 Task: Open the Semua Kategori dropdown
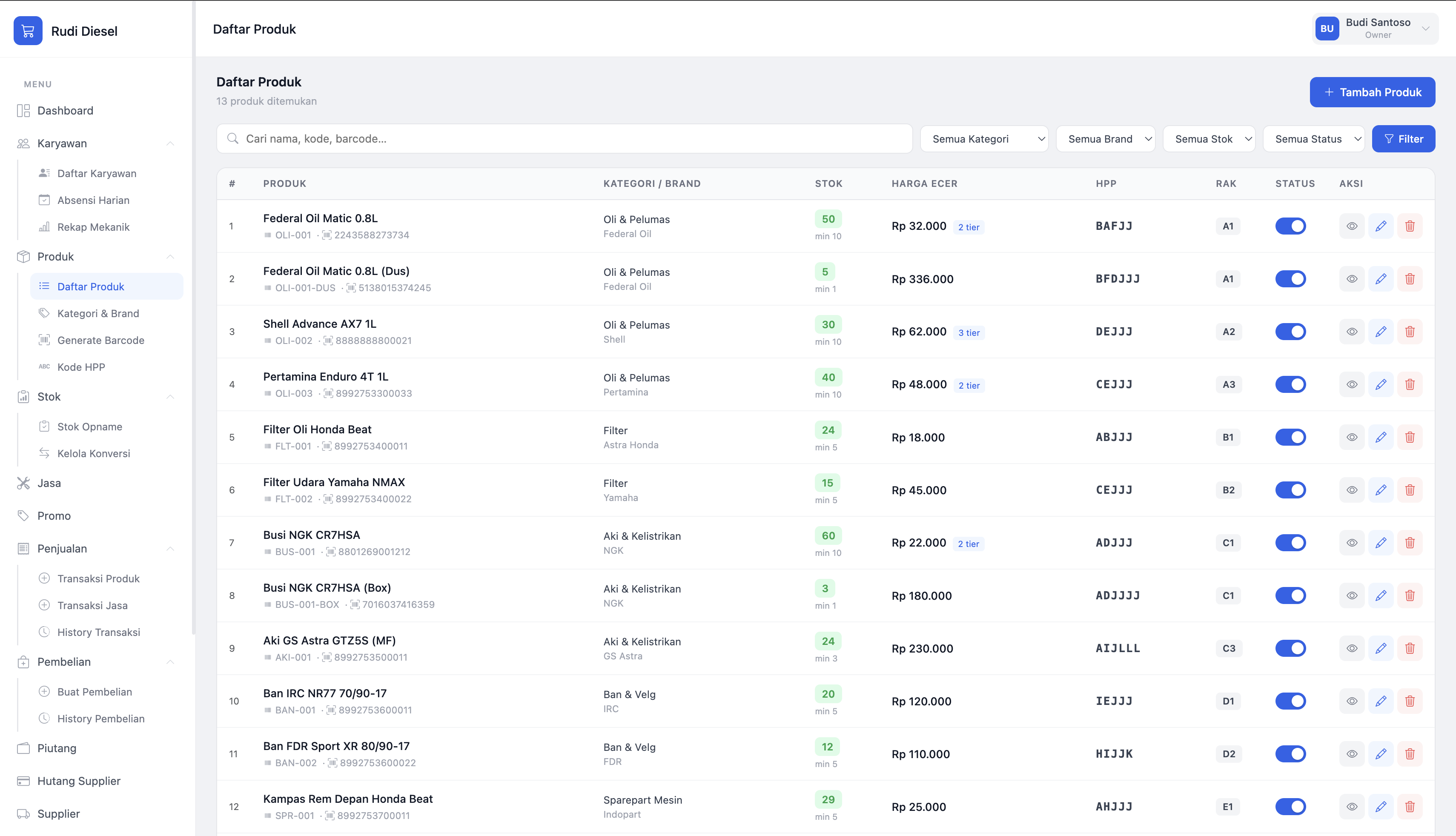click(984, 139)
